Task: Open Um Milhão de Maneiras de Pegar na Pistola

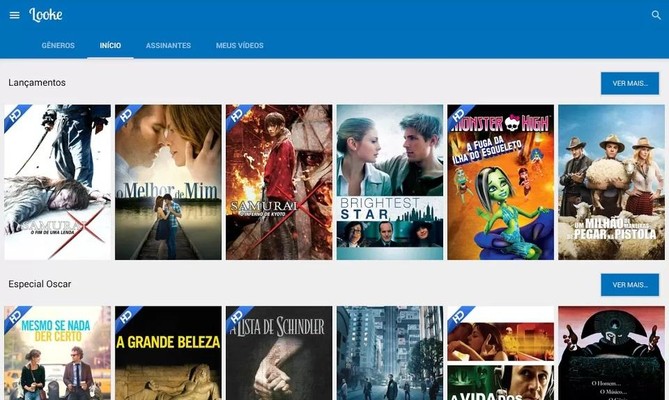Action: pyautogui.click(x=611, y=182)
